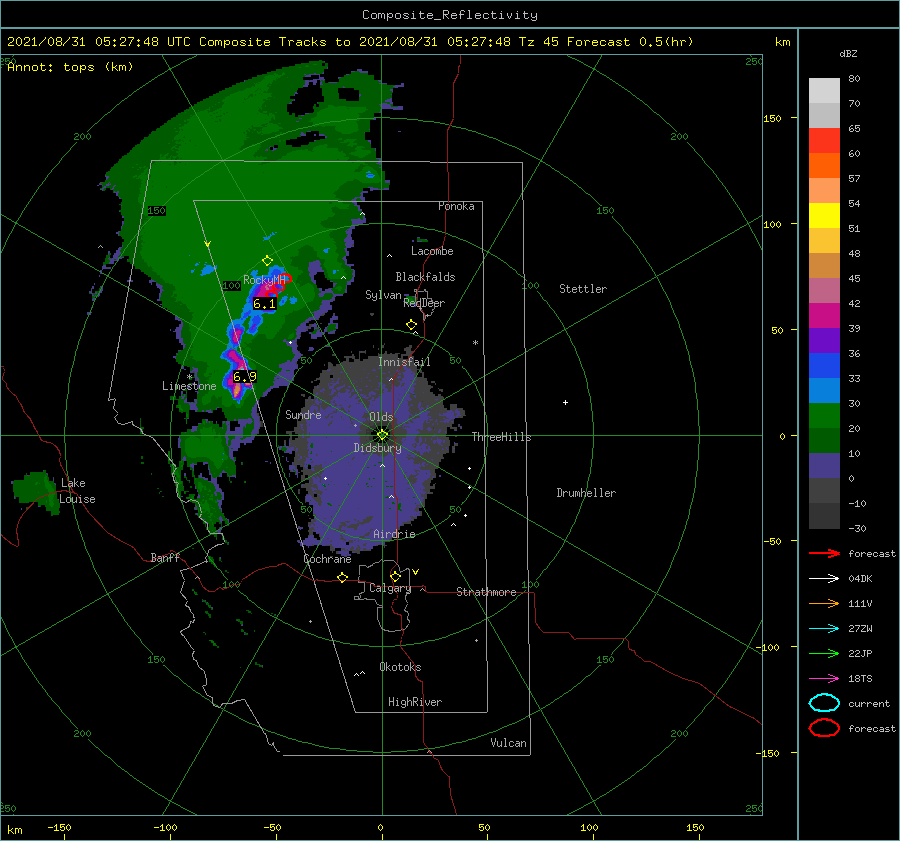The height and width of the screenshot is (841, 900).
Task: Click the ThreeHills town label
Action: [502, 437]
